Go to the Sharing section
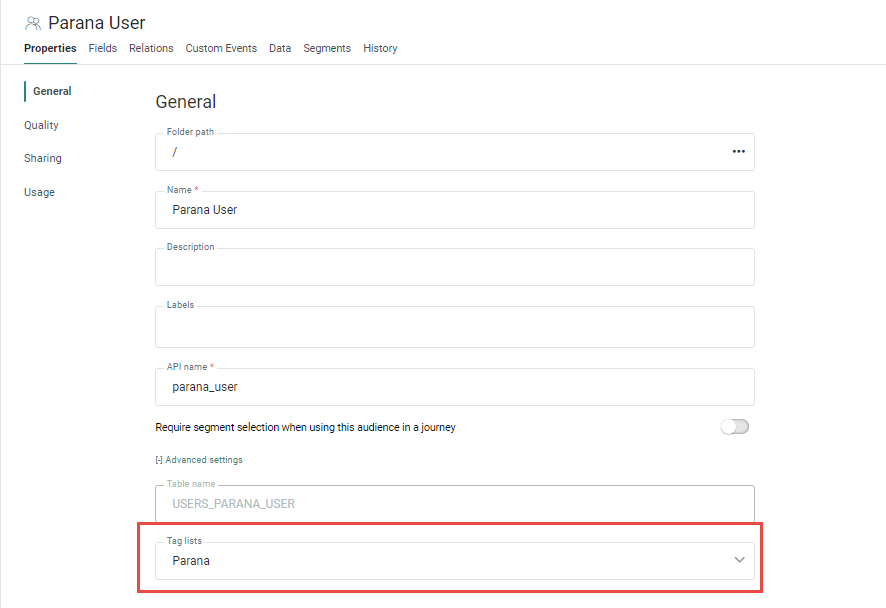The width and height of the screenshot is (886, 608). [43, 158]
